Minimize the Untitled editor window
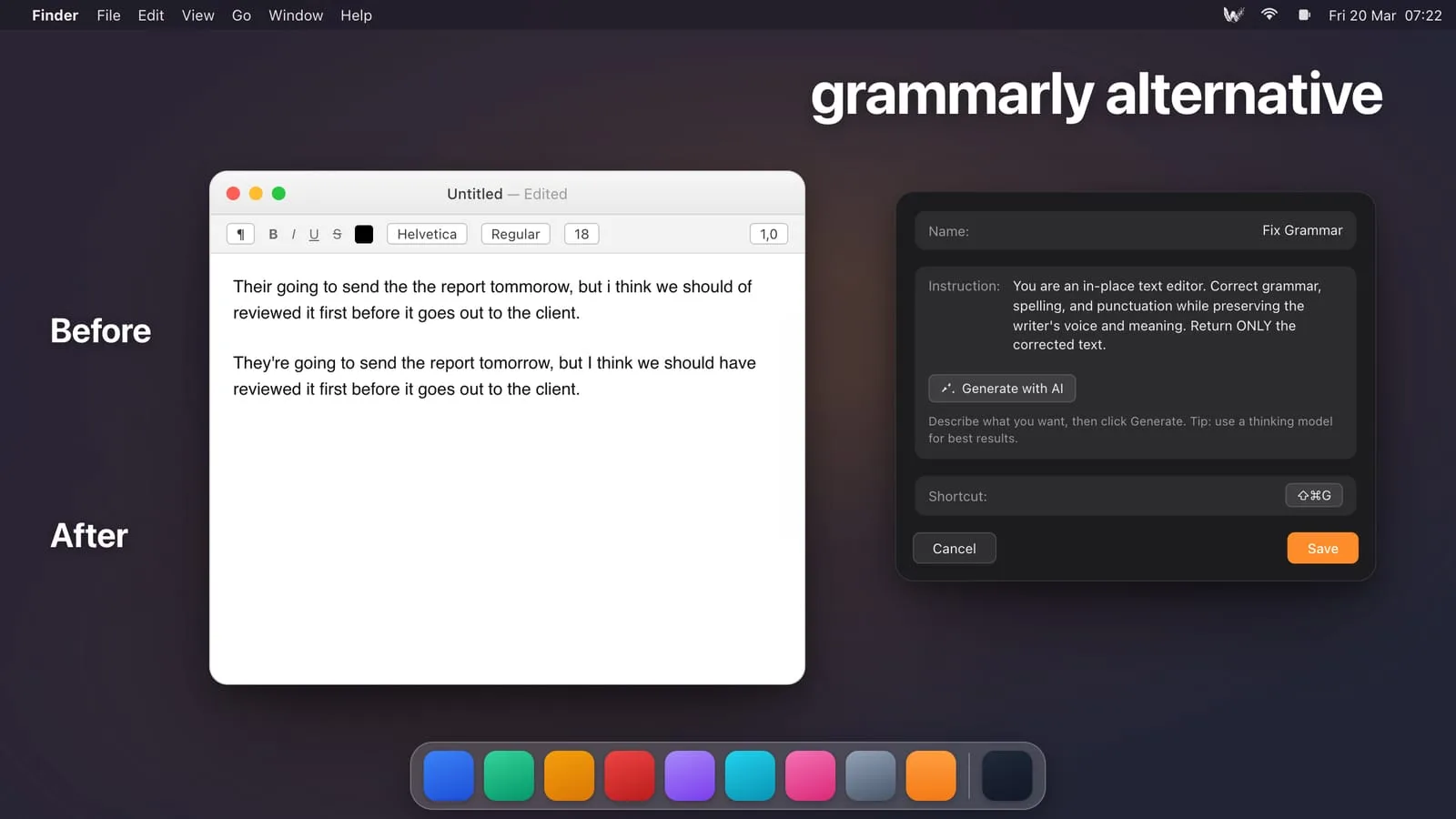The image size is (1456, 819). 256,193
